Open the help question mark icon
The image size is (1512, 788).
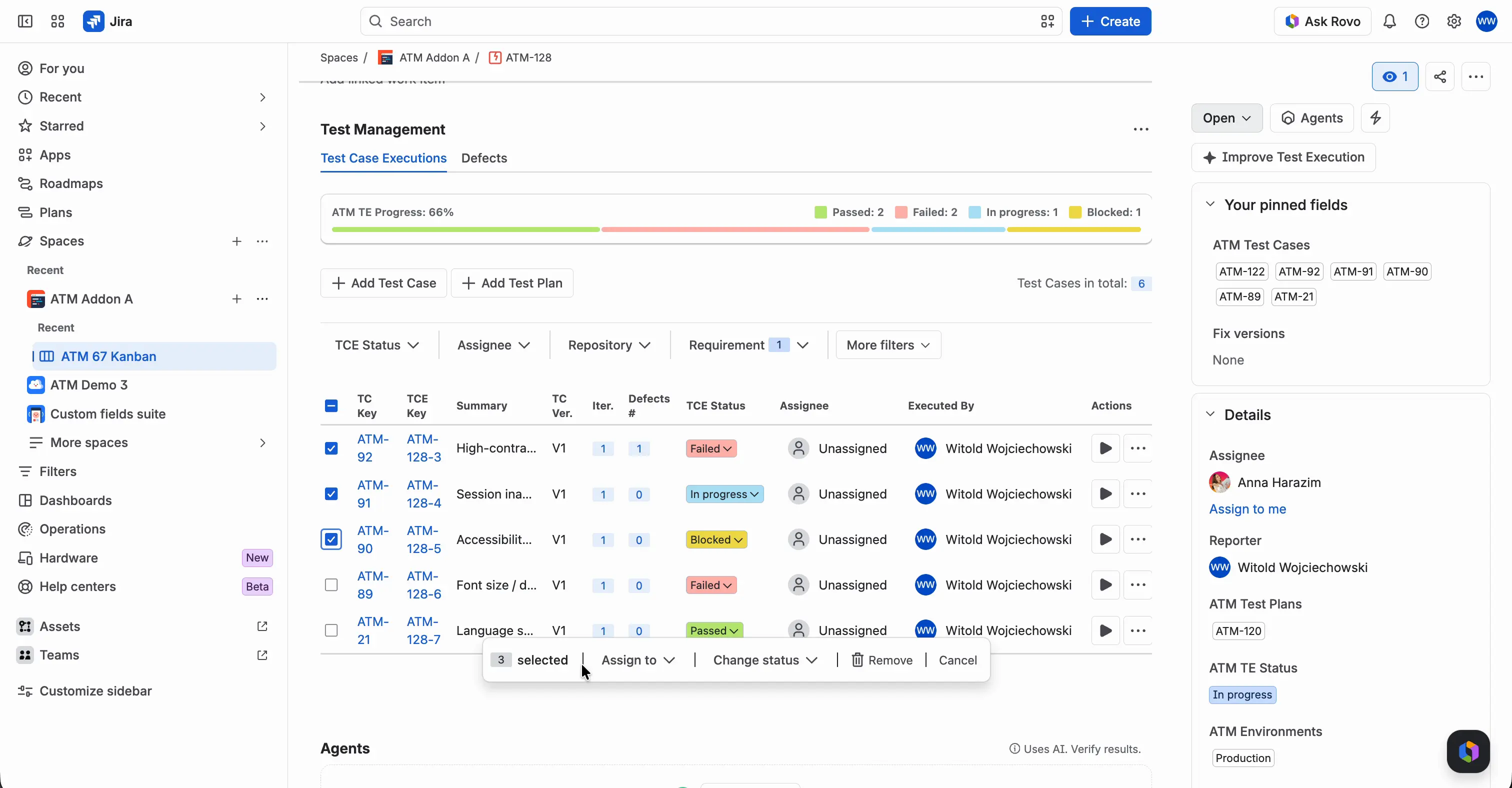click(x=1421, y=21)
